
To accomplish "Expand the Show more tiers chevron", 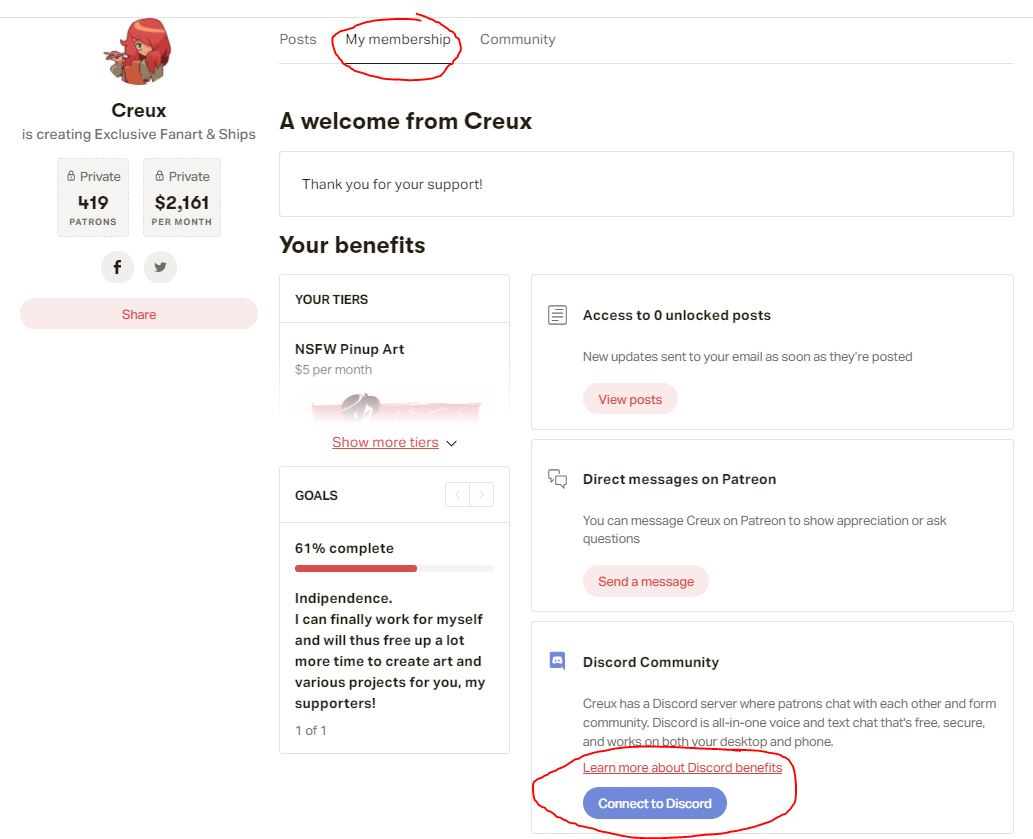I will (451, 443).
